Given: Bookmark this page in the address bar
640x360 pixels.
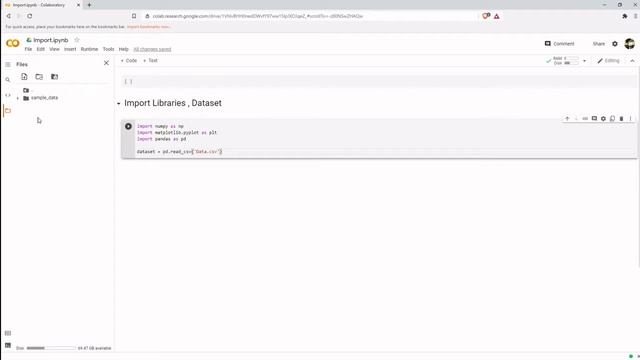Looking at the screenshot, I should (x=134, y=16).
